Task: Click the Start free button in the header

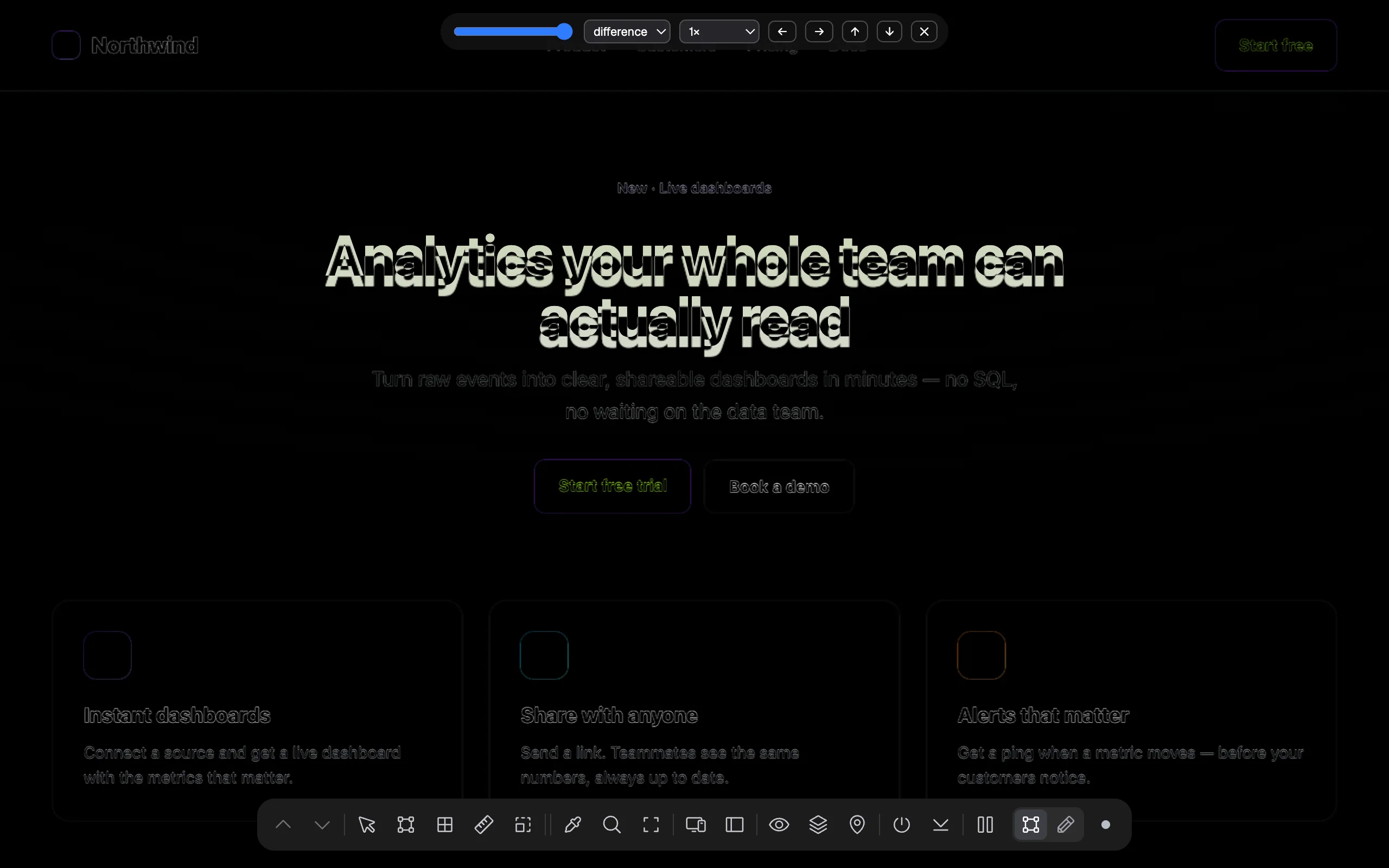Action: click(x=1276, y=46)
